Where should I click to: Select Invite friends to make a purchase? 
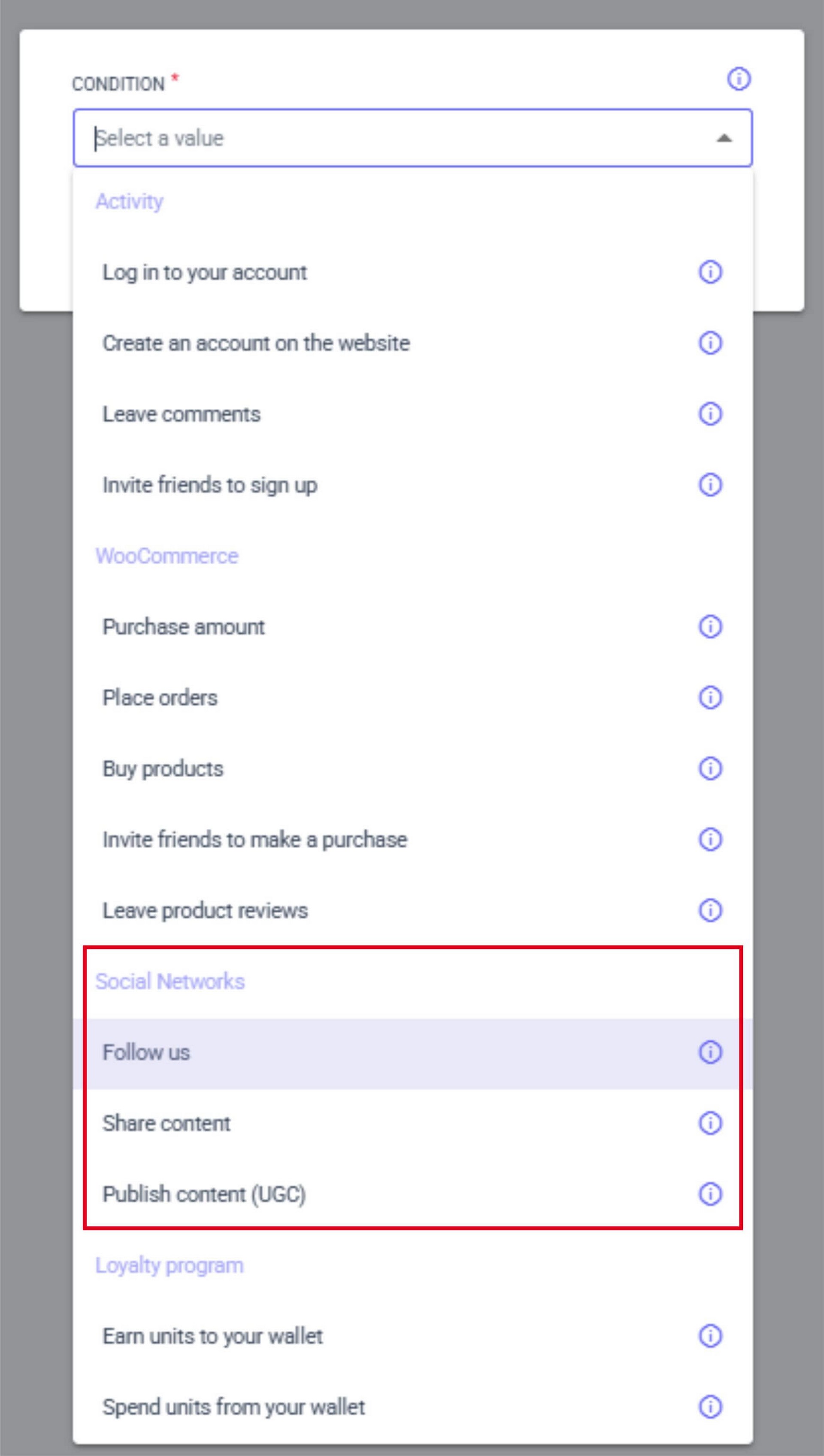(x=254, y=839)
